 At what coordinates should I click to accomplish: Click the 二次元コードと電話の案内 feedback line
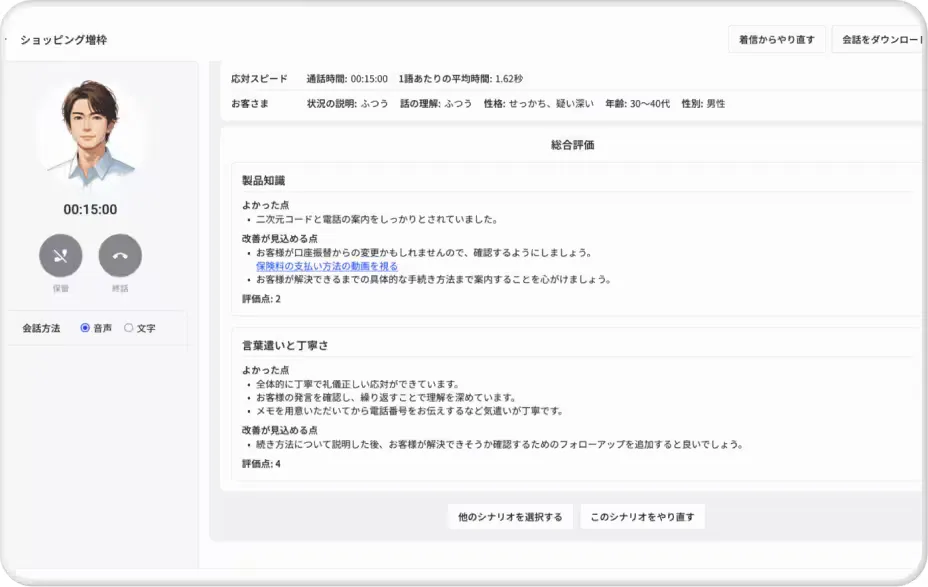[378, 220]
